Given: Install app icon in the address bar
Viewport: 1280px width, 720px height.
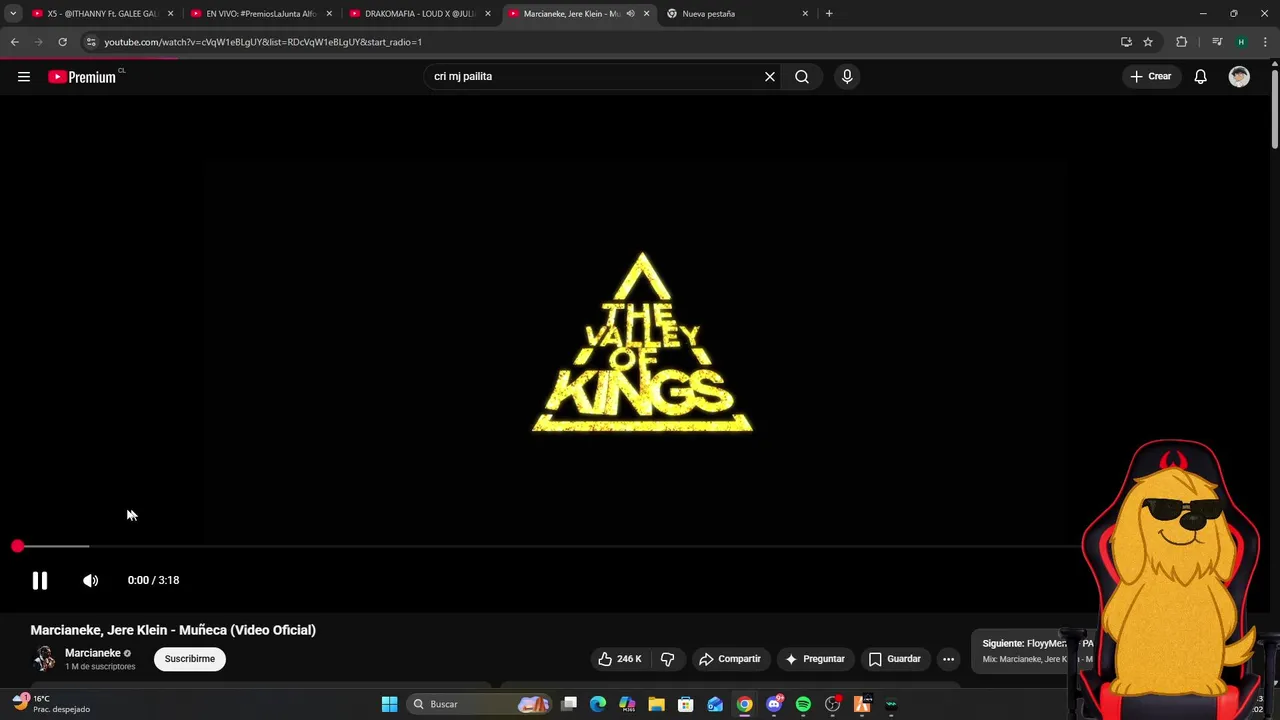Looking at the screenshot, I should point(1126,42).
